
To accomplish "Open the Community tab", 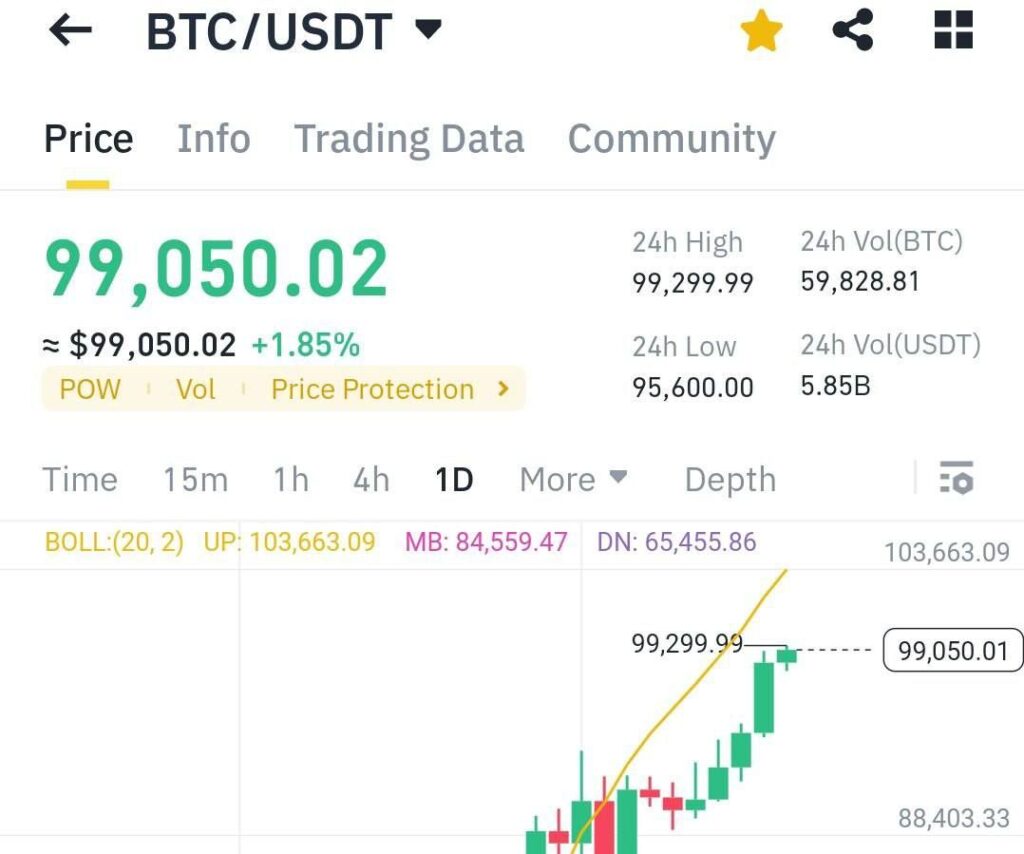I will (x=671, y=139).
